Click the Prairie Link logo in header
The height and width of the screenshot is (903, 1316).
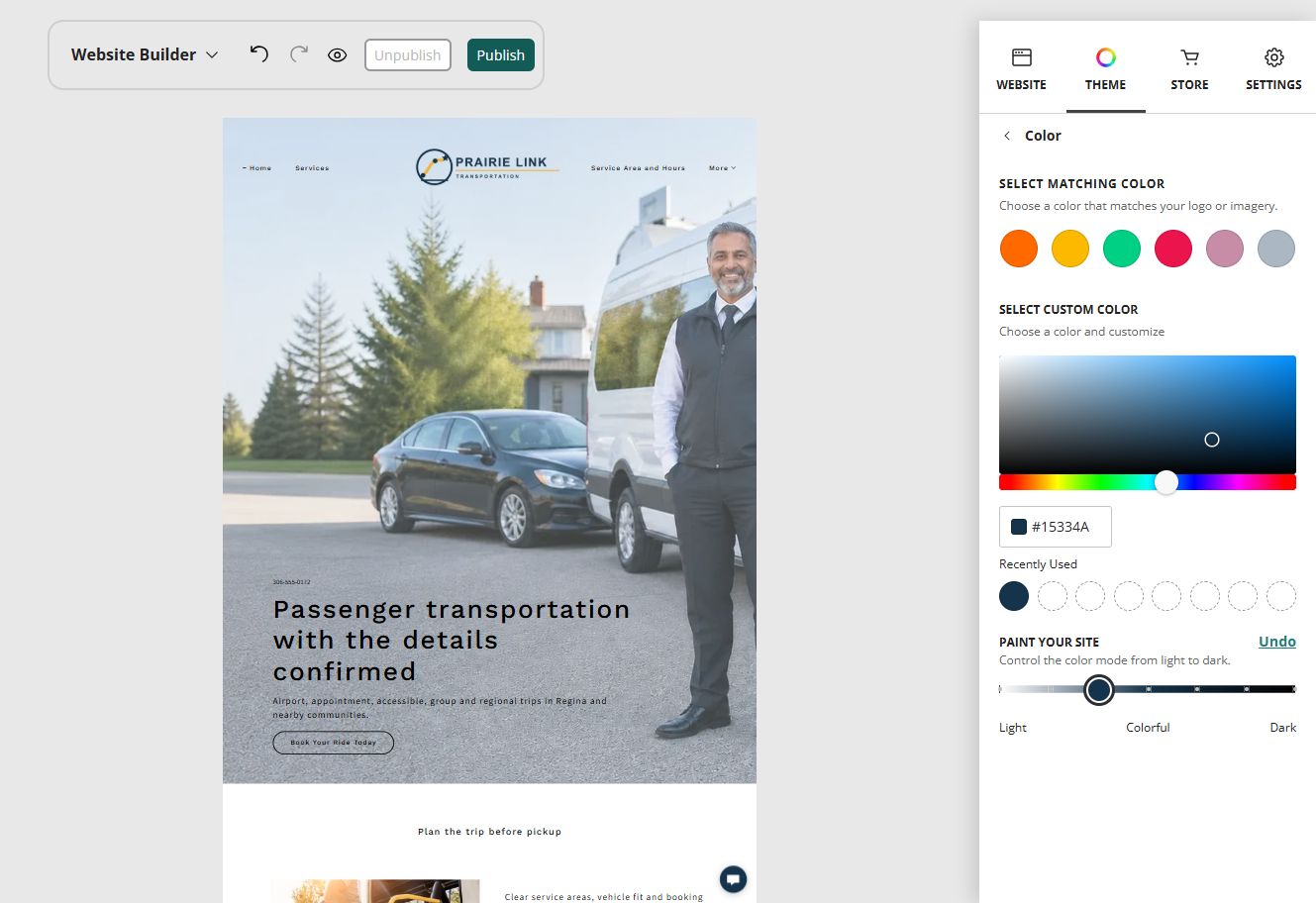pos(487,167)
